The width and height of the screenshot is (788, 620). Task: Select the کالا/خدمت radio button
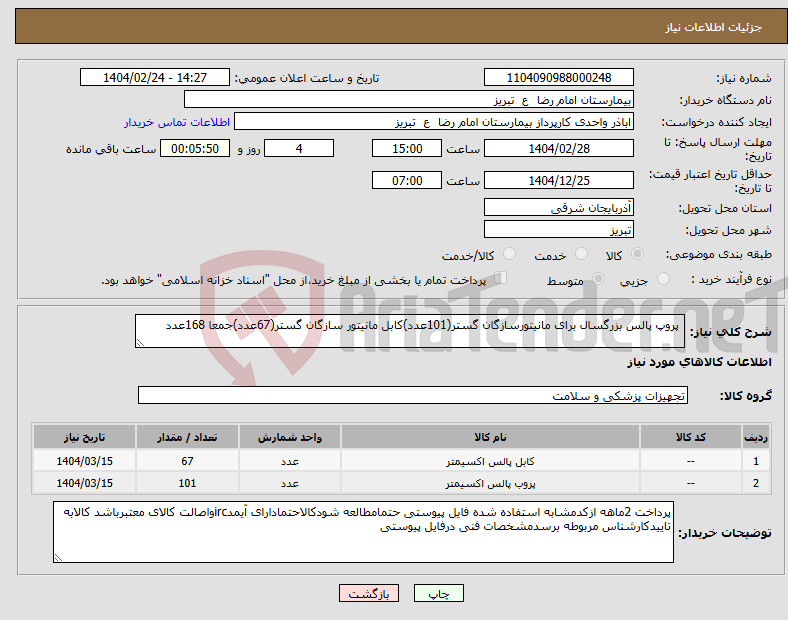tap(510, 254)
